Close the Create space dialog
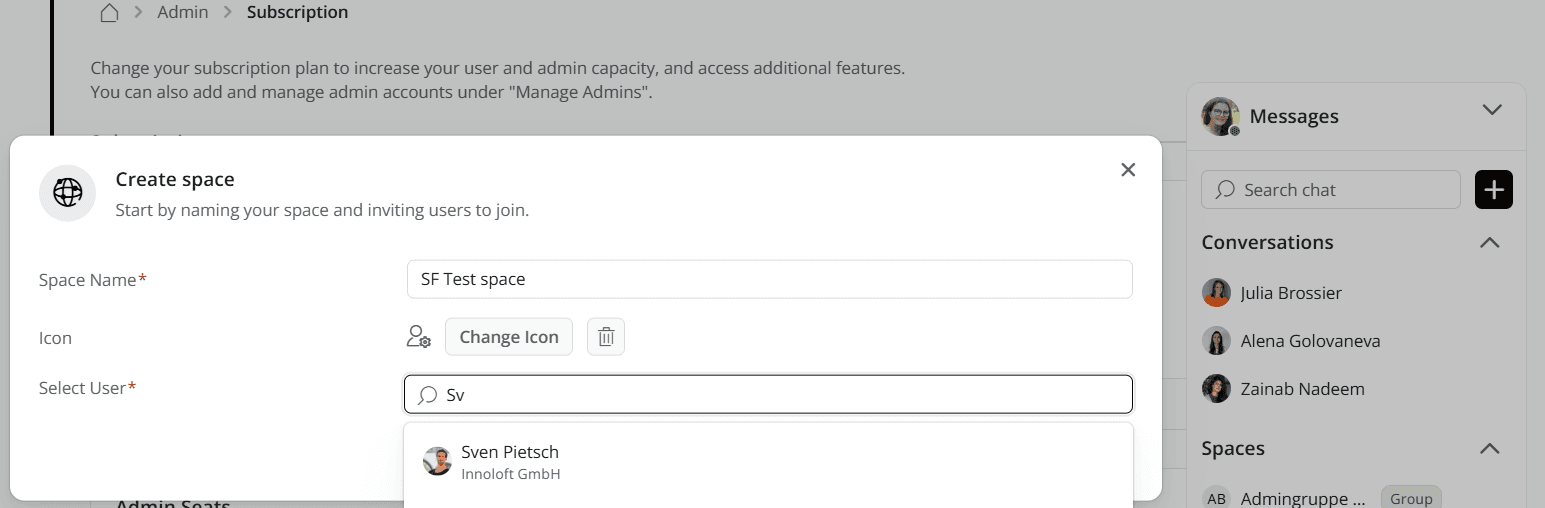This screenshot has height=508, width=1545. click(1128, 170)
